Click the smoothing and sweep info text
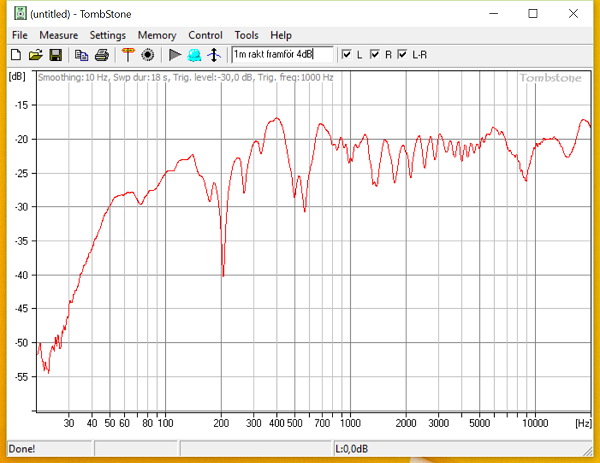The image size is (600, 463). coord(186,78)
